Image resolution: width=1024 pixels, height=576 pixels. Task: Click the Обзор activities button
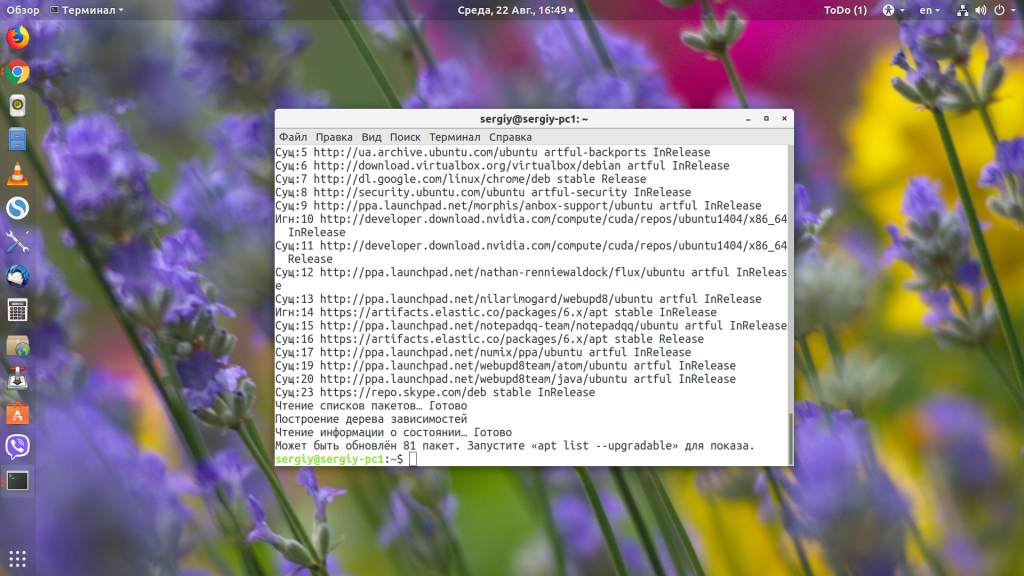[23, 10]
